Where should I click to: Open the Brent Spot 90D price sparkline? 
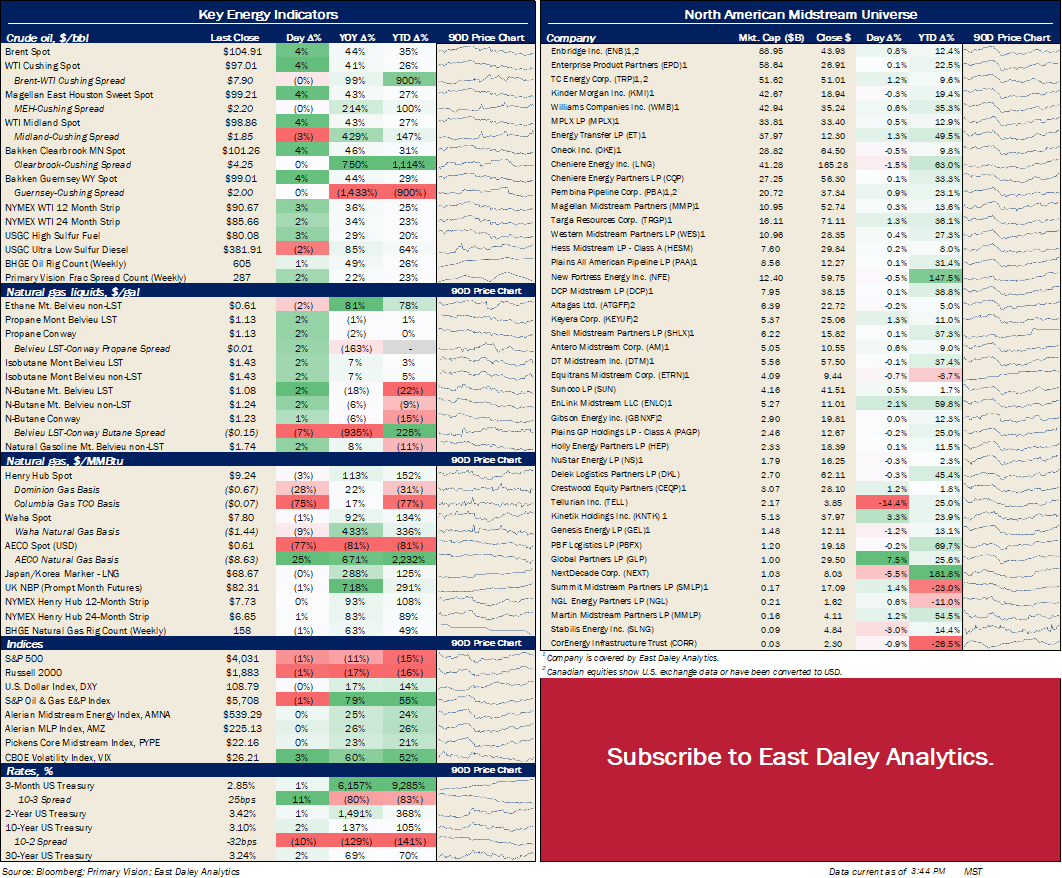pyautogui.click(x=486, y=50)
